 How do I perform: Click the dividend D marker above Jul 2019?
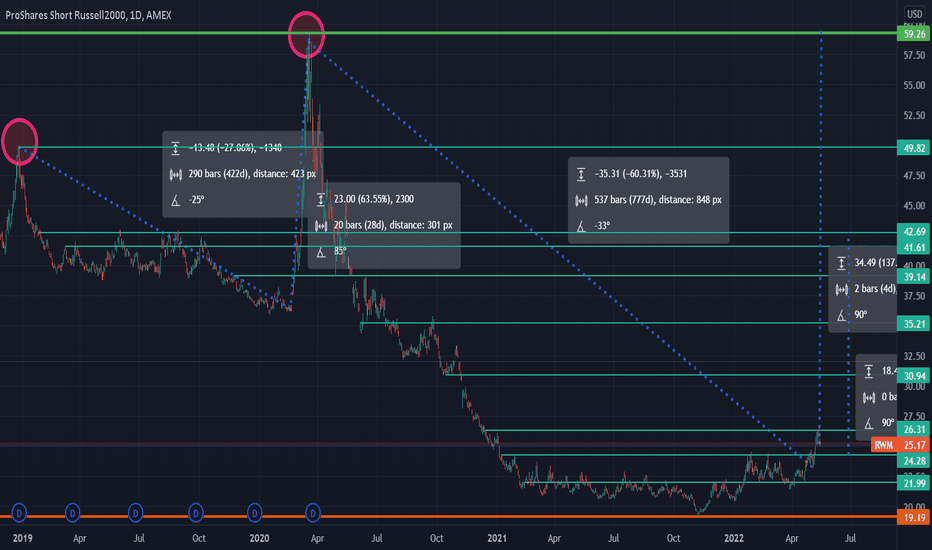(136, 513)
